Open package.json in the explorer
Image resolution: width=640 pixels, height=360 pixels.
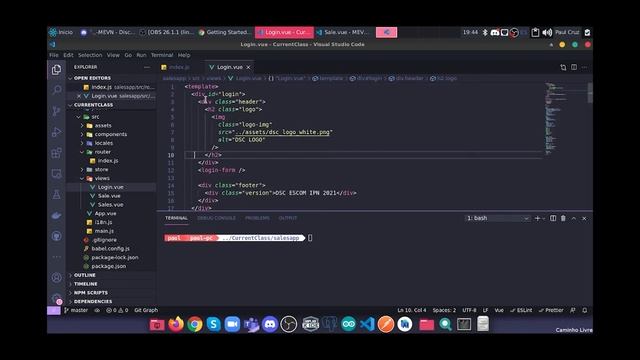109,266
